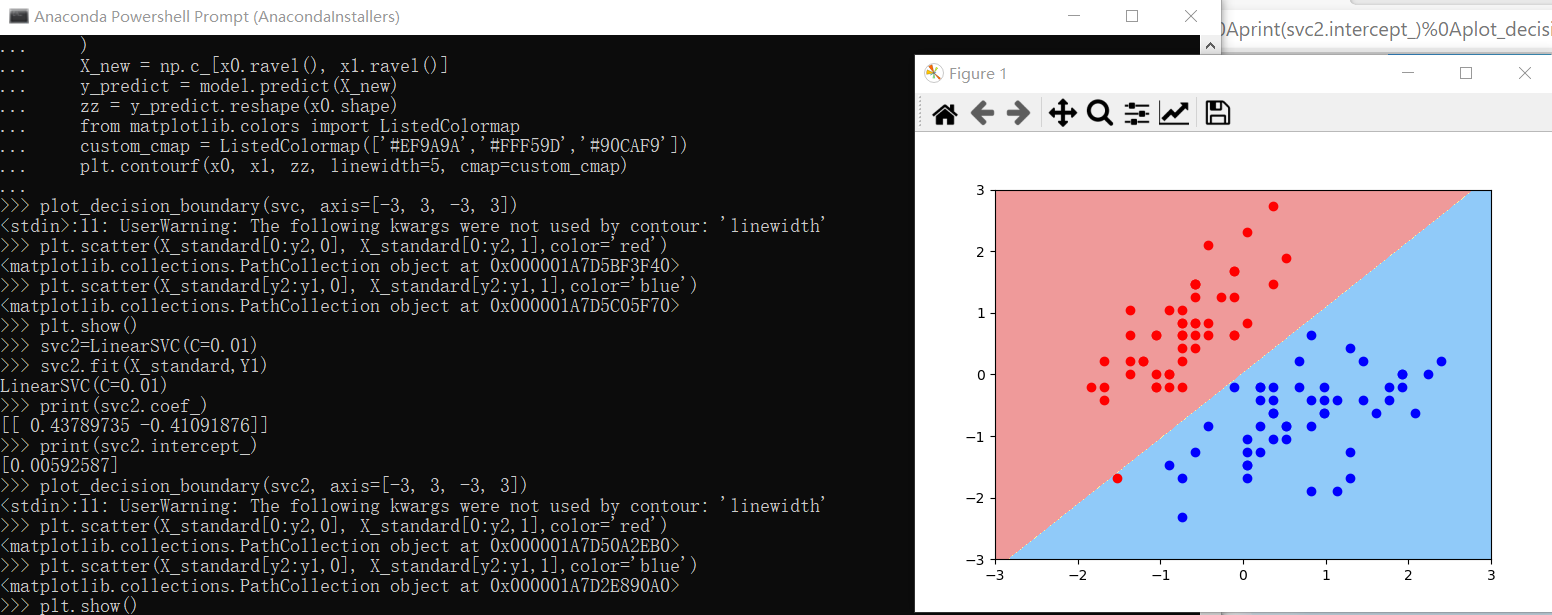This screenshot has width=1552, height=615.
Task: Click the 'plt.contourf(x0, x1, zz...' code line
Action: pos(354,166)
